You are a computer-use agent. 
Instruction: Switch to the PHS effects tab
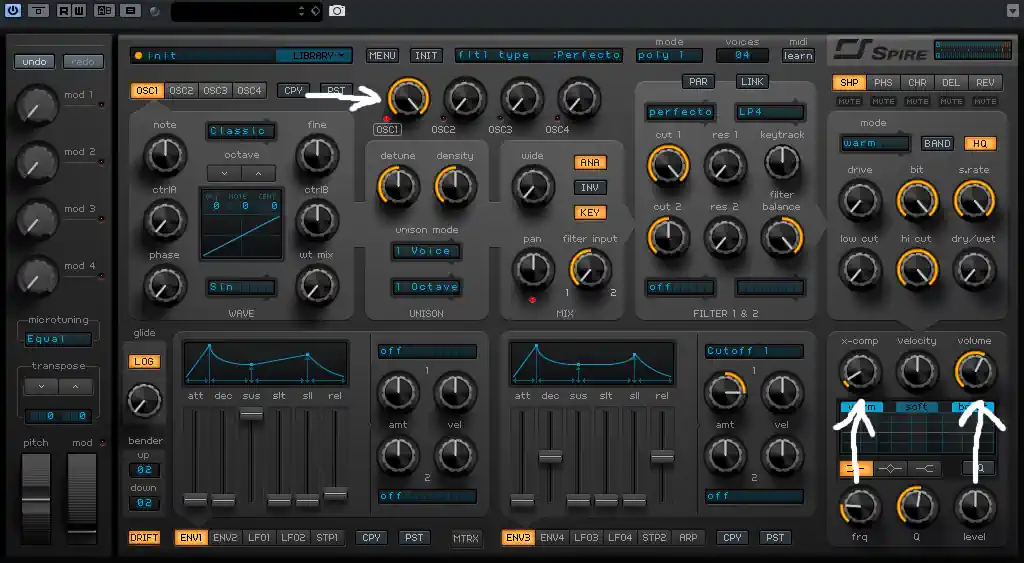(883, 82)
